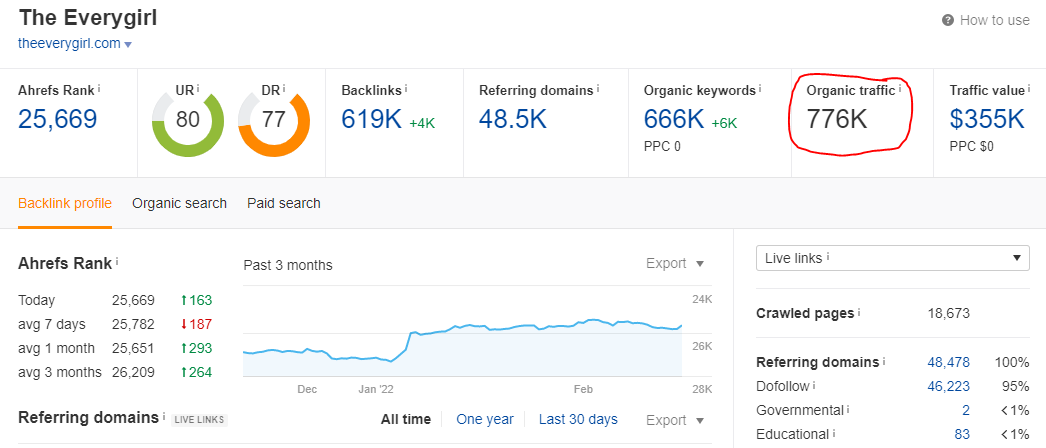Open the Export dropdown for Ahrefs Rank chart
Image resolution: width=1046 pixels, height=448 pixels.
[x=674, y=264]
